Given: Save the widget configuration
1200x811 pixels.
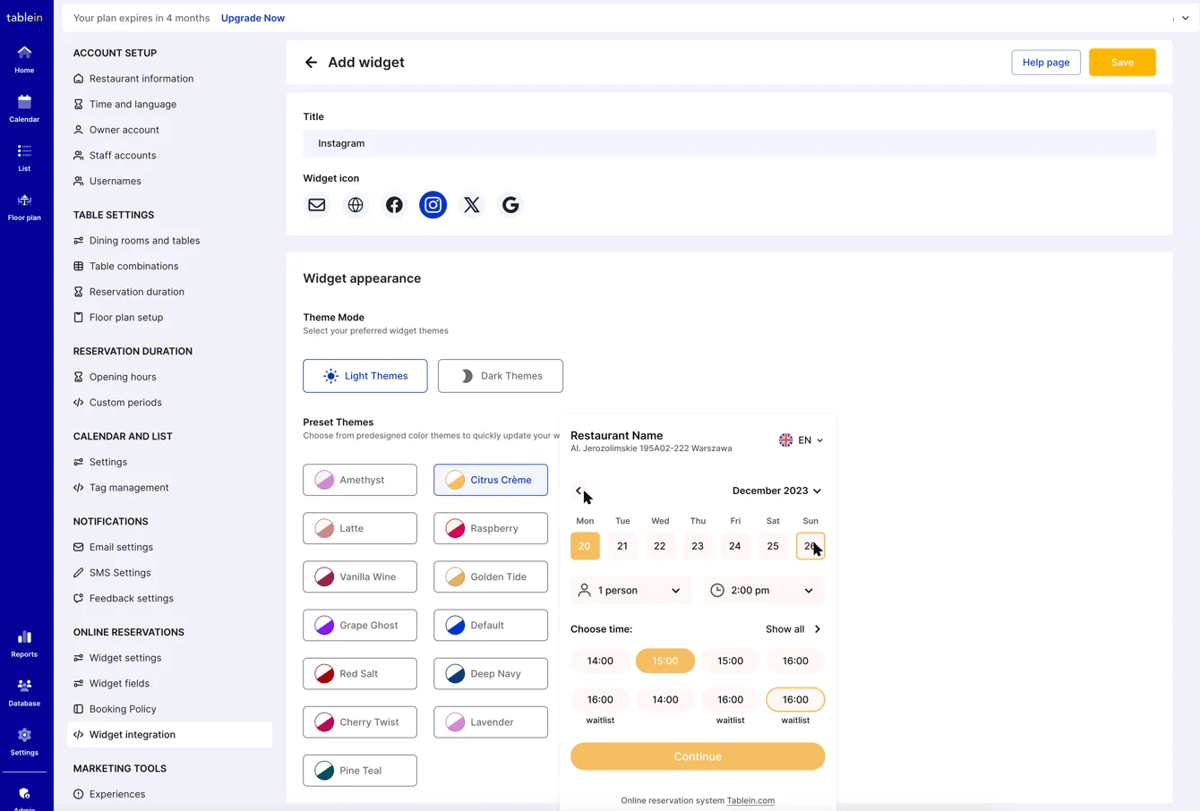Looking at the screenshot, I should coord(1122,61).
